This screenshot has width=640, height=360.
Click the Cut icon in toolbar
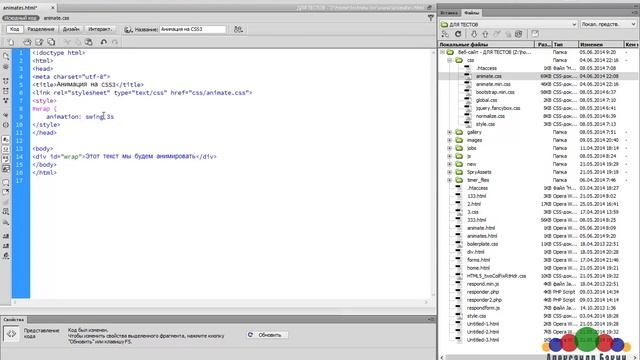point(67,42)
